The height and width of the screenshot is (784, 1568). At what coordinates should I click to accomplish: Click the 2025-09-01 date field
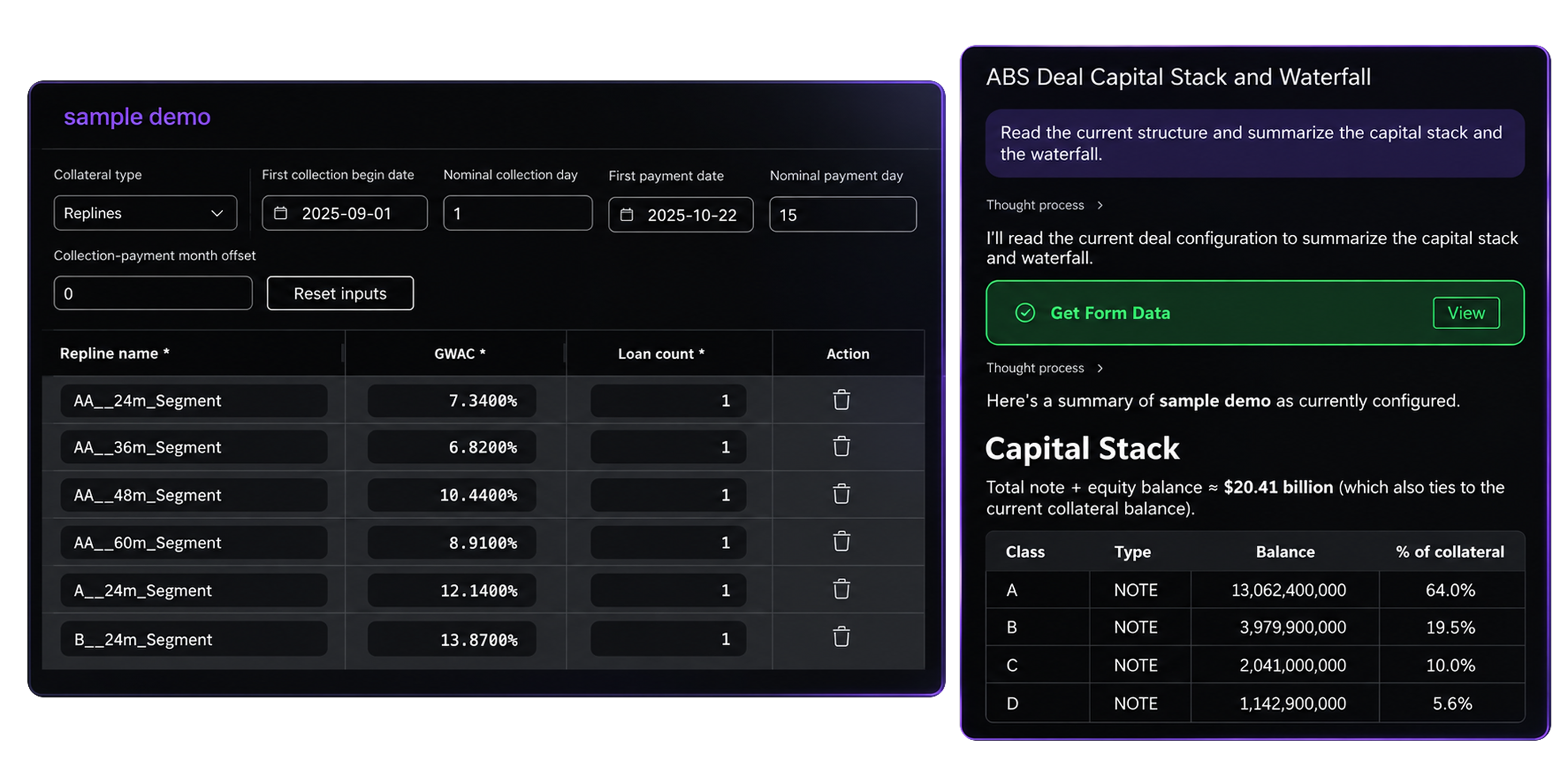(x=345, y=213)
